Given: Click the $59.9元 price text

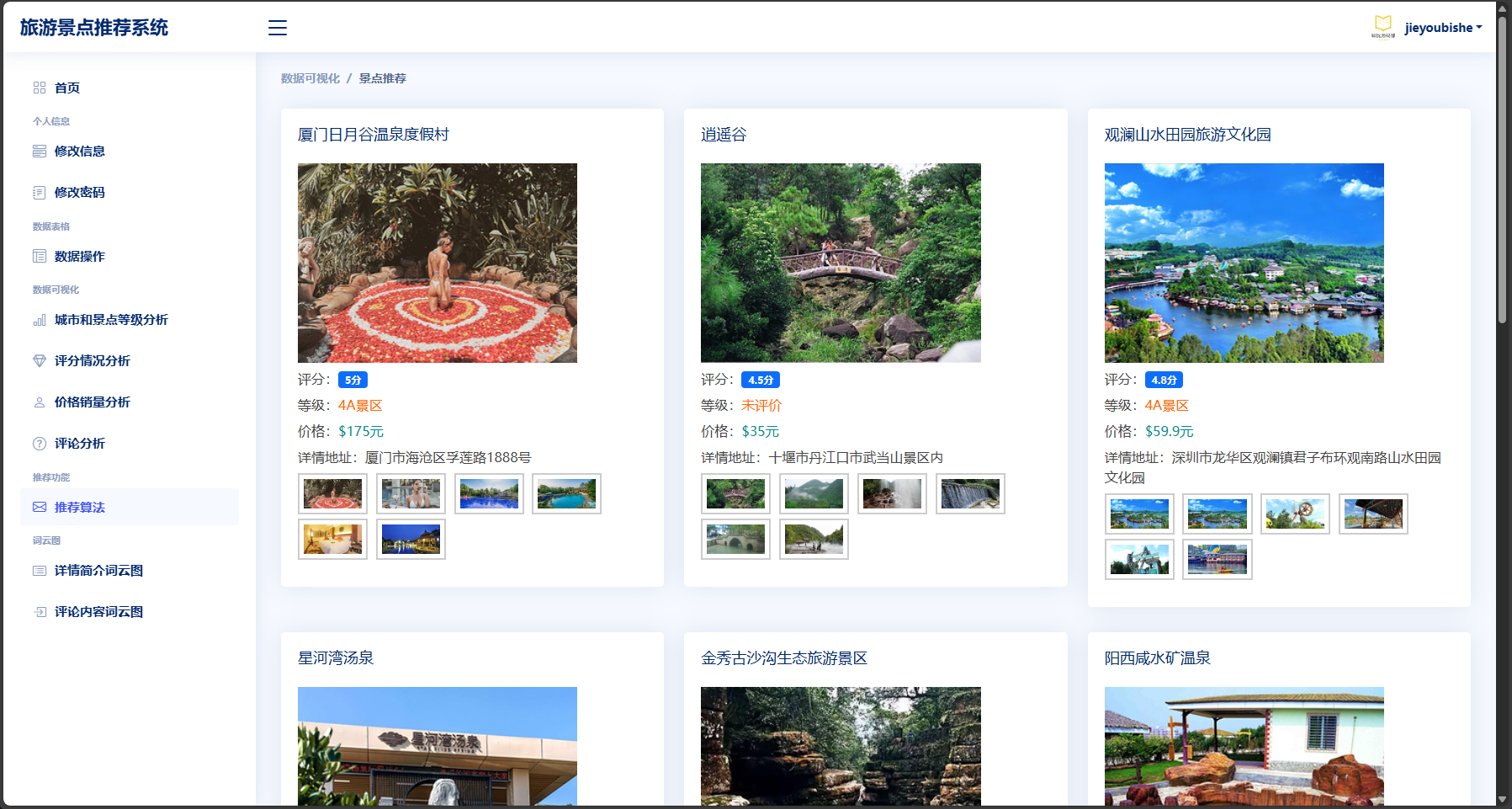Looking at the screenshot, I should click(x=1170, y=432).
